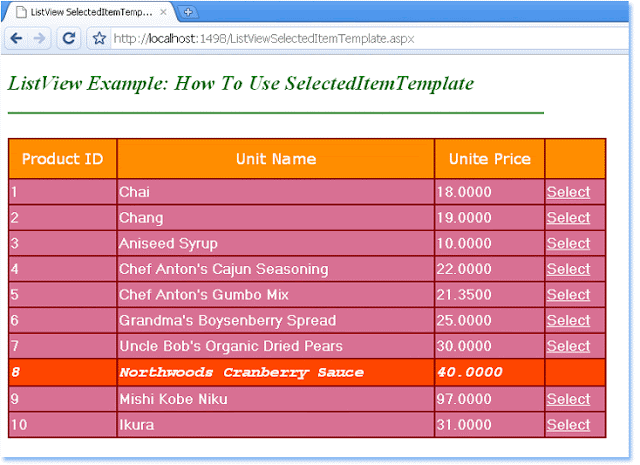This screenshot has width=640, height=465.
Task: Click Chef Anton's Cajun Seasoning text
Action: [224, 269]
